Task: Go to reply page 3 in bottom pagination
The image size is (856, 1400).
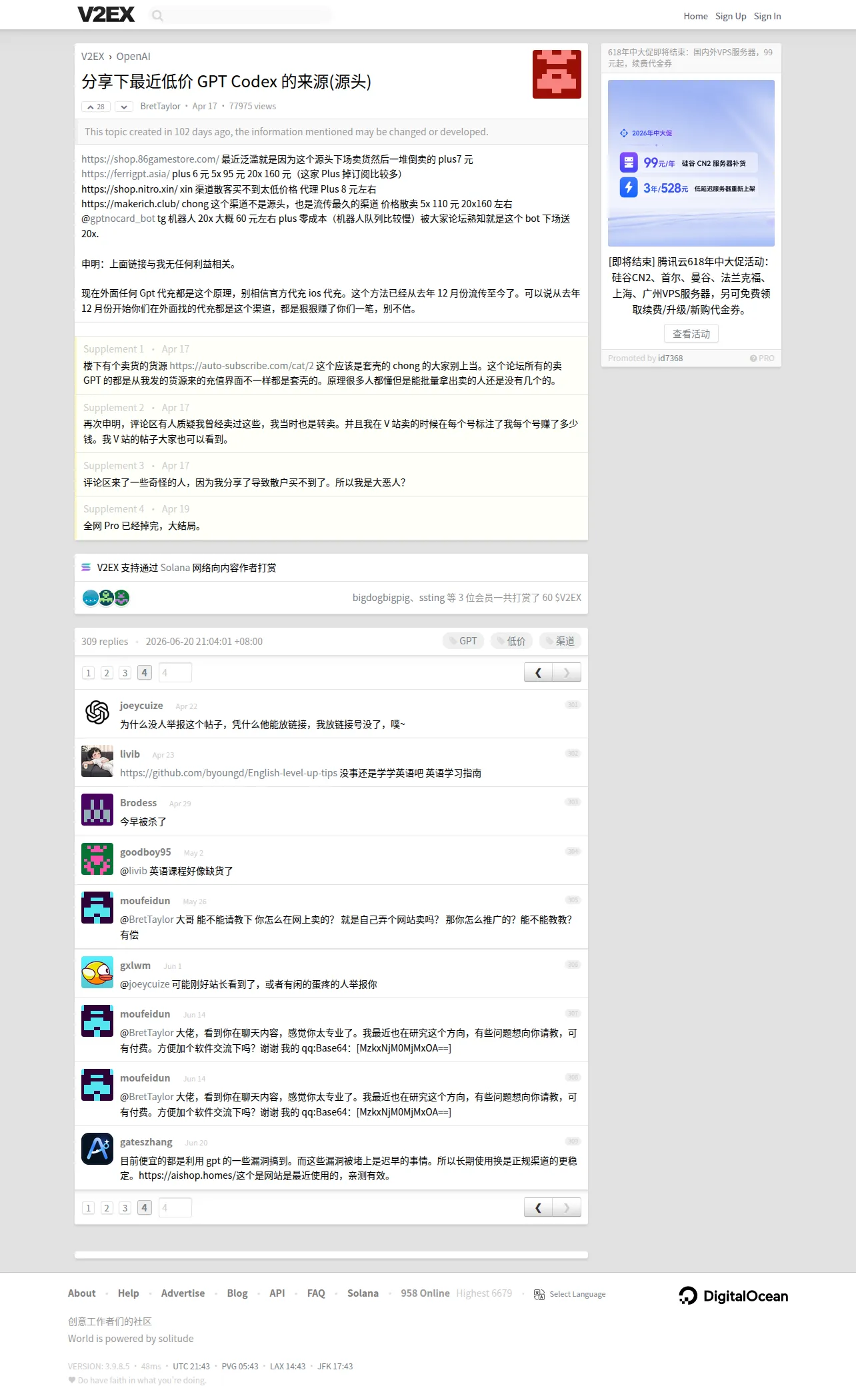Action: 125,1208
